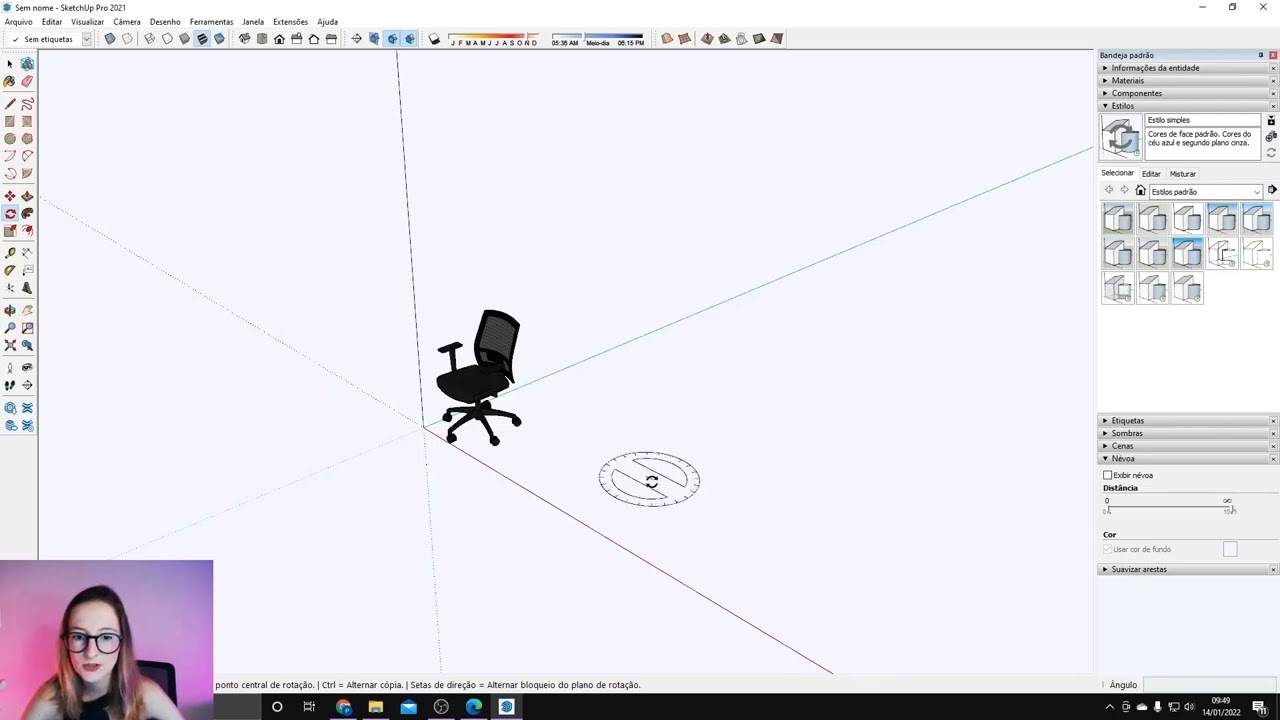This screenshot has height=720, width=1280.
Task: Switch to styles Editar tab
Action: pos(1151,174)
